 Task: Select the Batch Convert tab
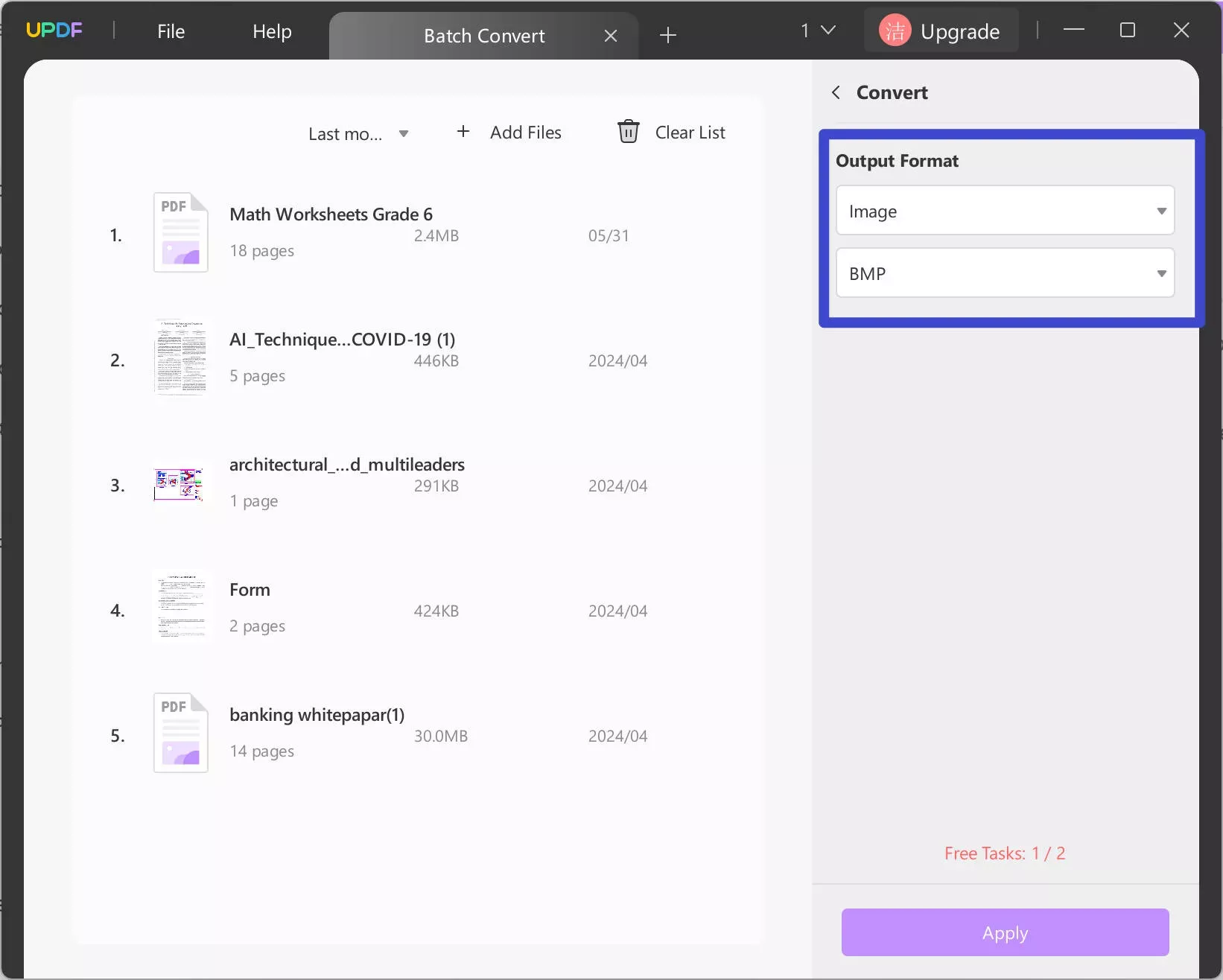point(484,36)
